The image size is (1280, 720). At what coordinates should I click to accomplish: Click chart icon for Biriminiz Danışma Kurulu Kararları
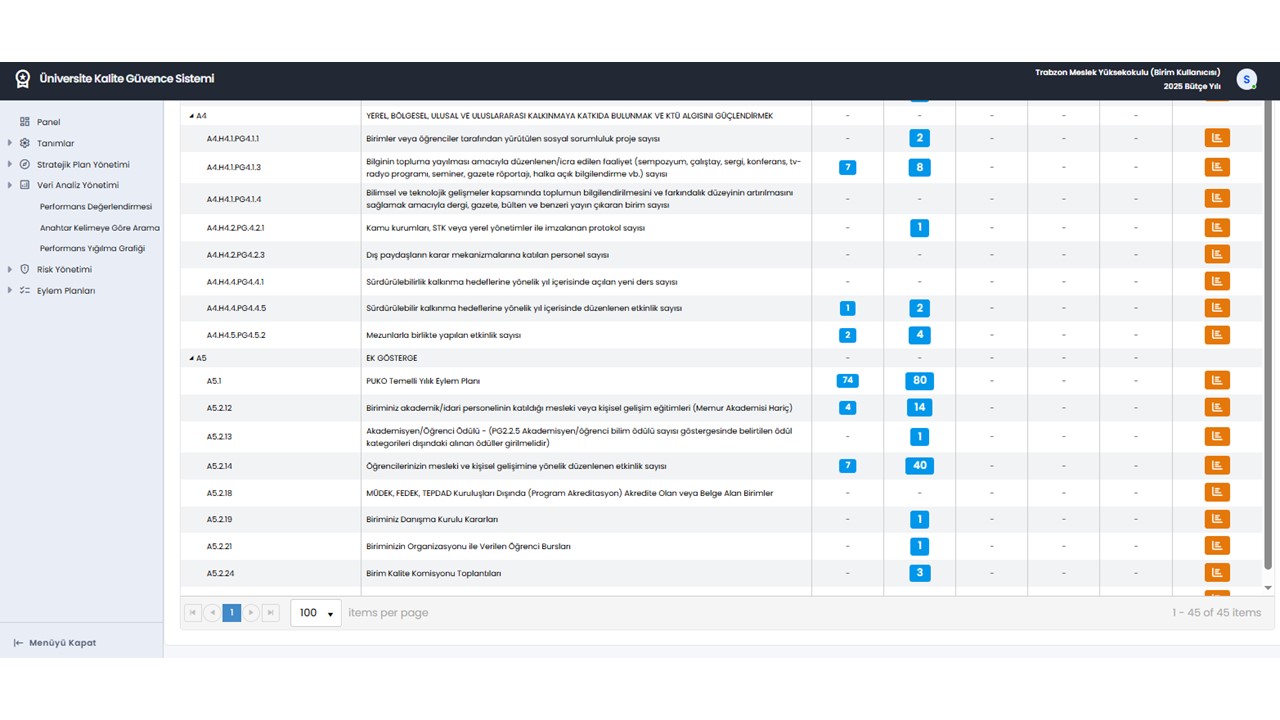[x=1217, y=519]
